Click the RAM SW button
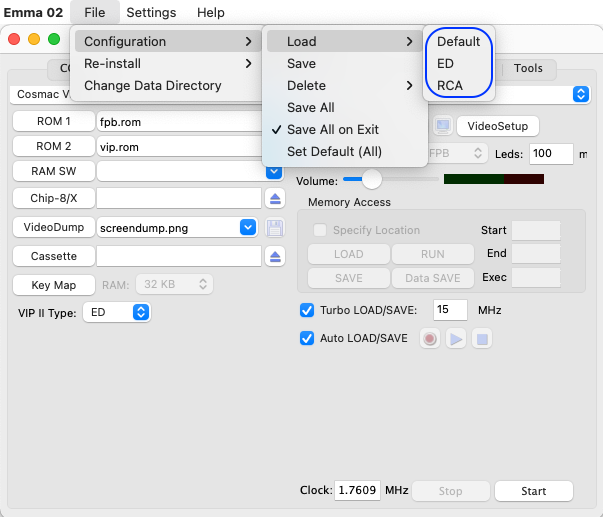Viewport: 603px width, 517px height. point(54,171)
